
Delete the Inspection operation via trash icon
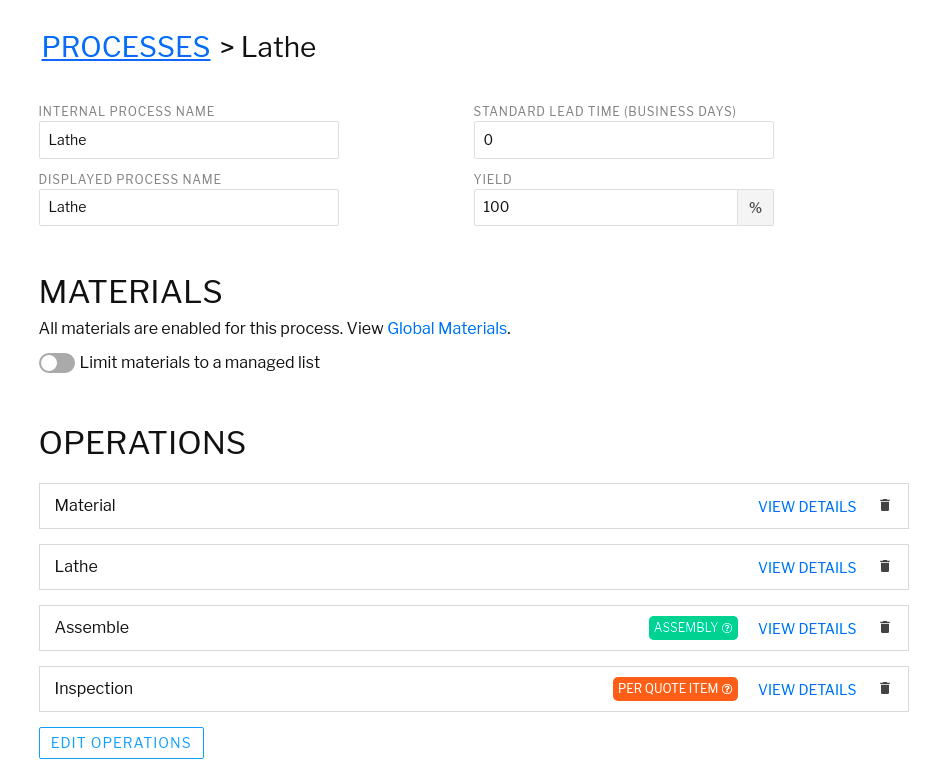(884, 688)
